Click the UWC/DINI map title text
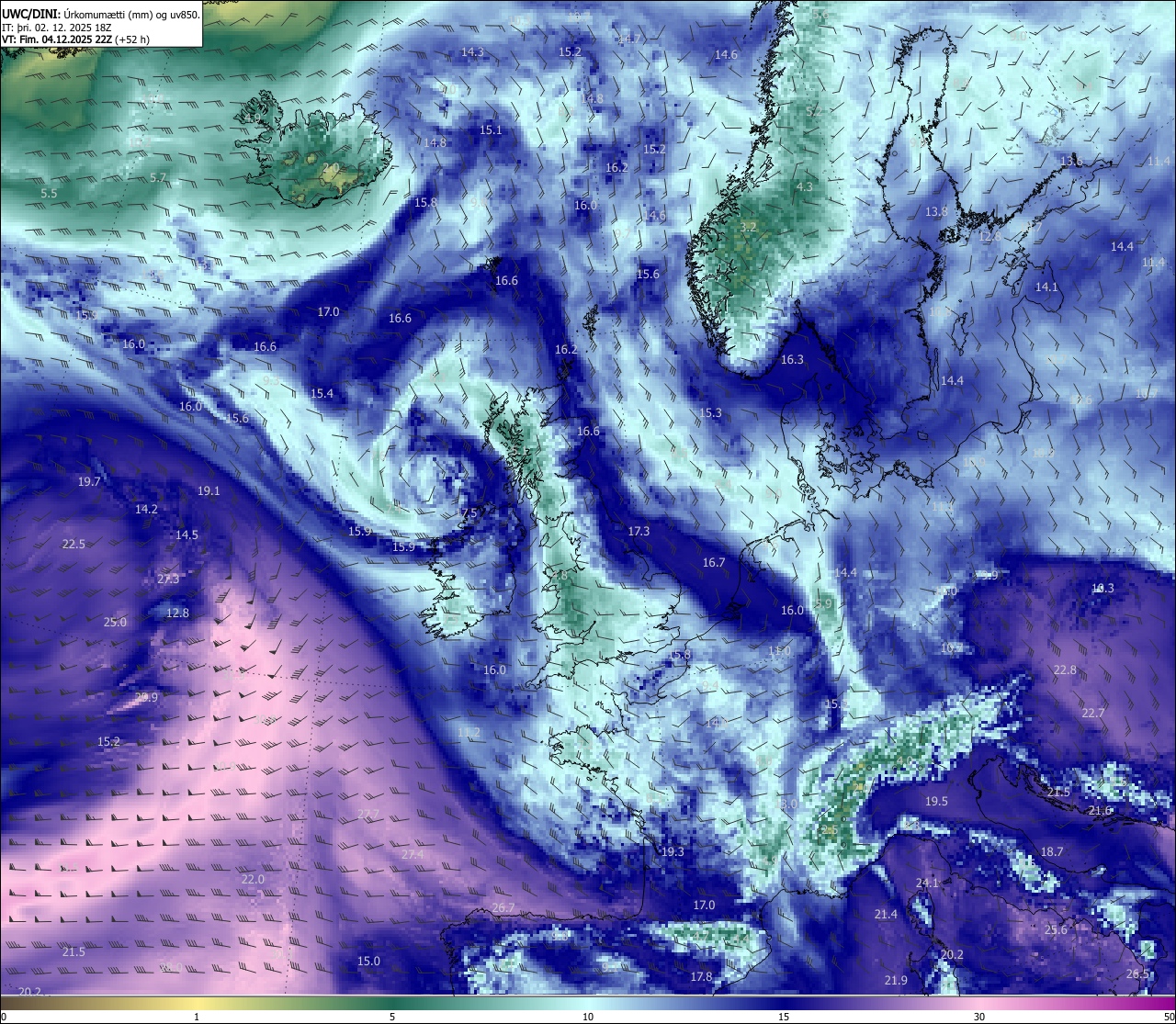Screen dimensions: 1176x1024 pos(101,14)
